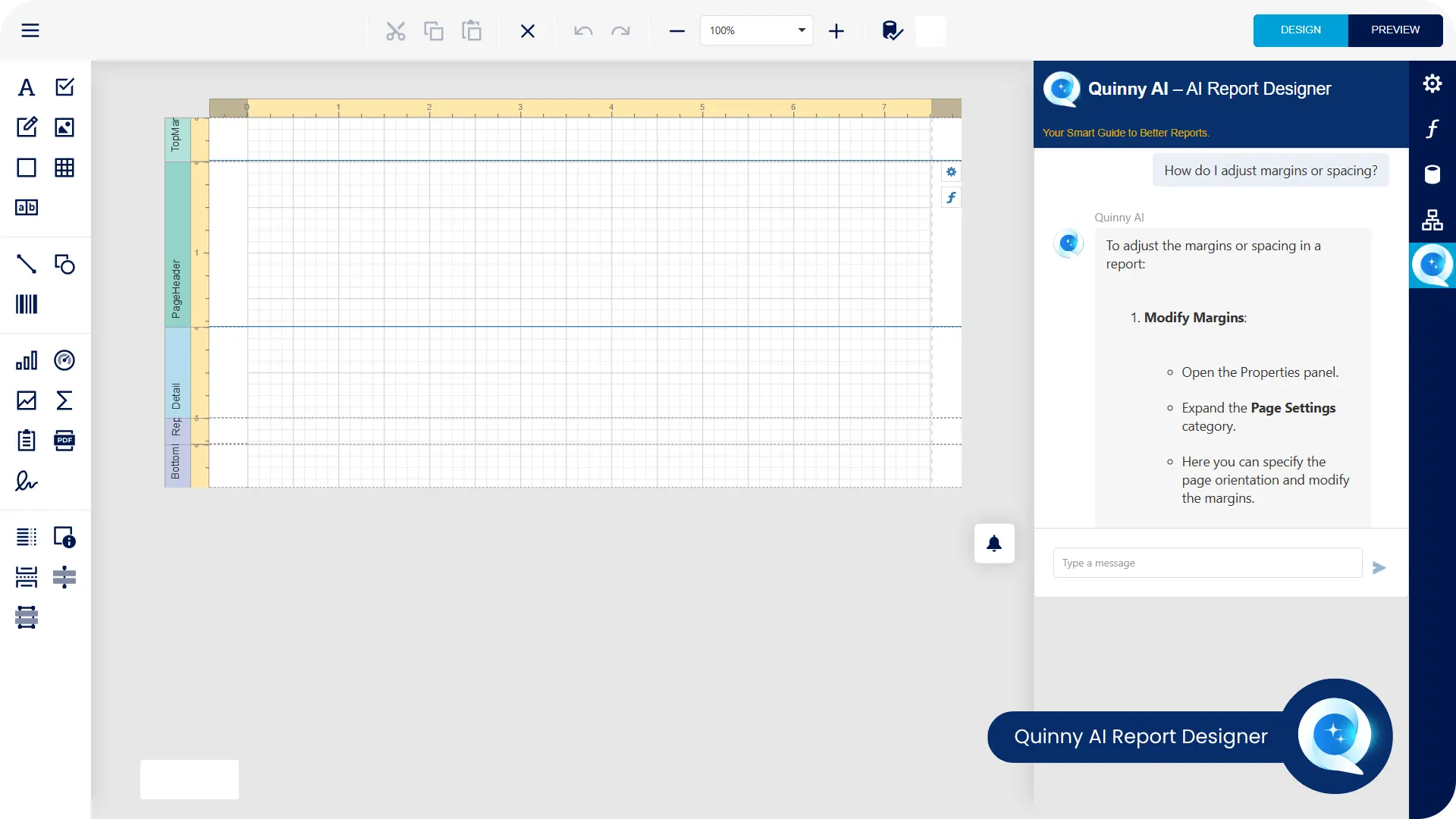Image resolution: width=1456 pixels, height=819 pixels.
Task: Click the Type a message field
Action: [1207, 563]
